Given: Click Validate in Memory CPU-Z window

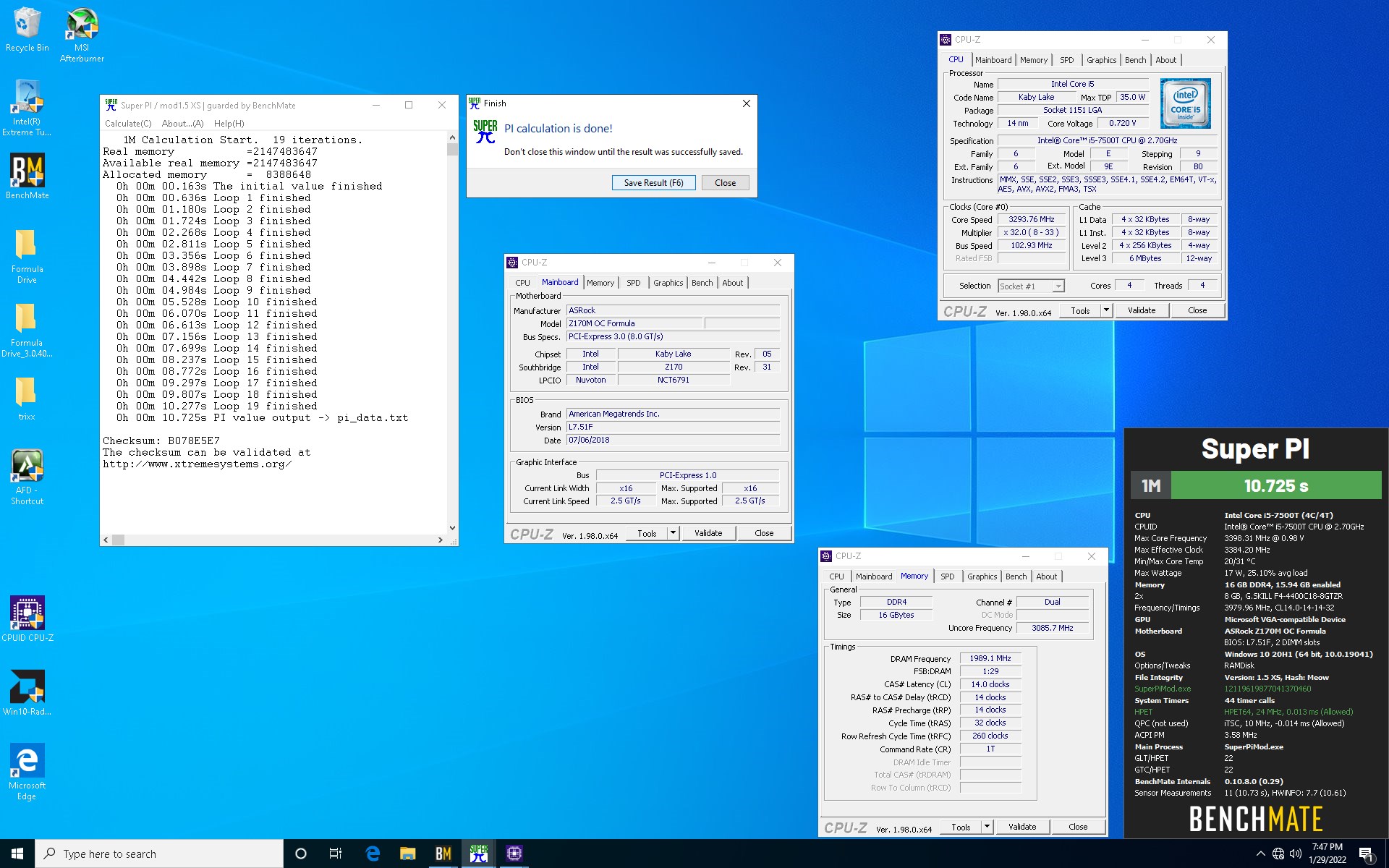Looking at the screenshot, I should pyautogui.click(x=1022, y=827).
